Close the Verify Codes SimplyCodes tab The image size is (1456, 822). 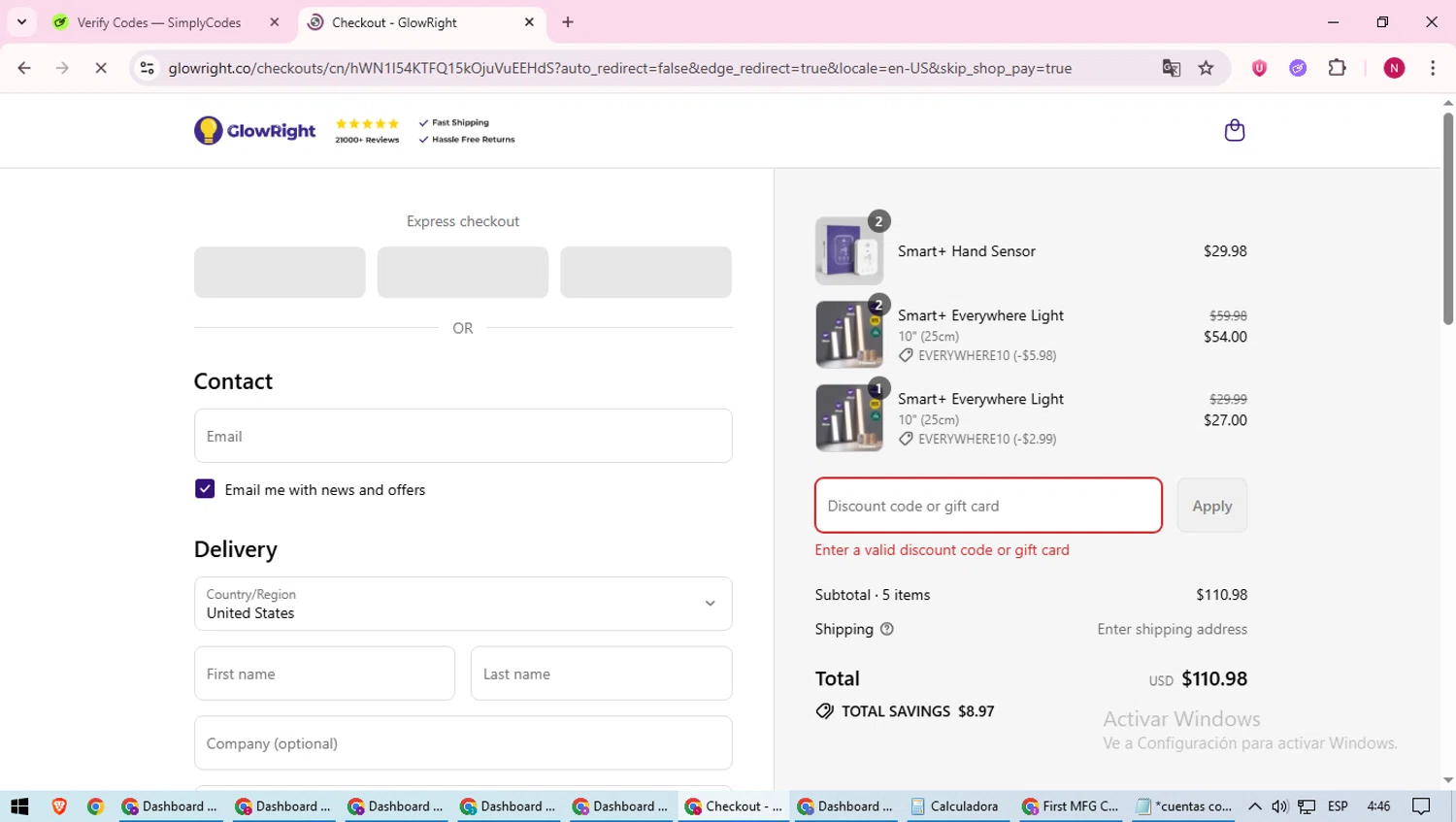(275, 22)
